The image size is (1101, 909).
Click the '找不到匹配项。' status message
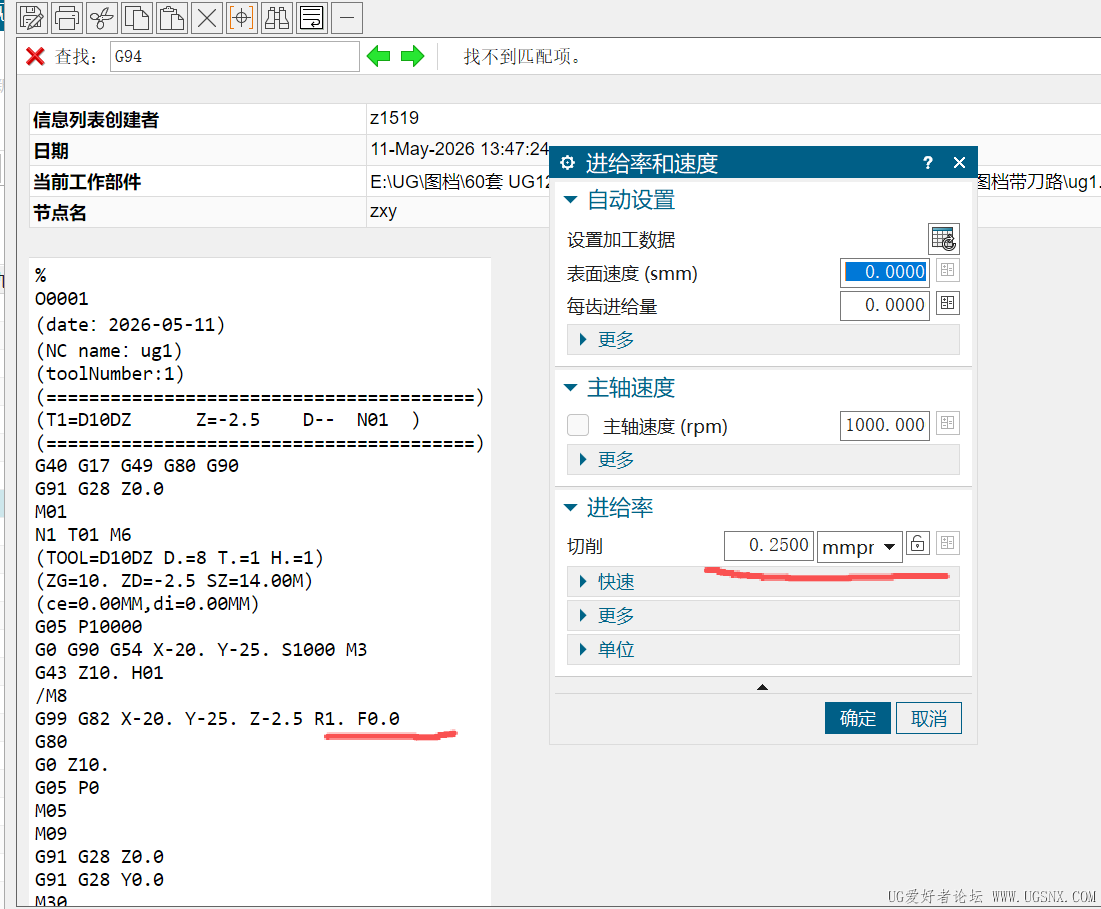tap(523, 56)
